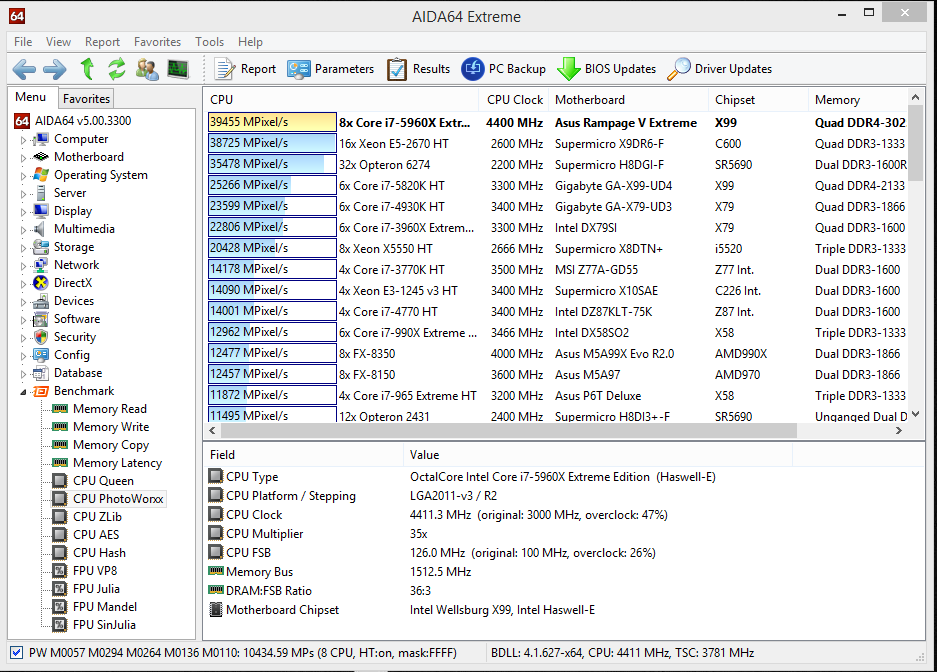Click the blue Forward arrow icon
This screenshot has height=672, width=937.
tap(55, 69)
